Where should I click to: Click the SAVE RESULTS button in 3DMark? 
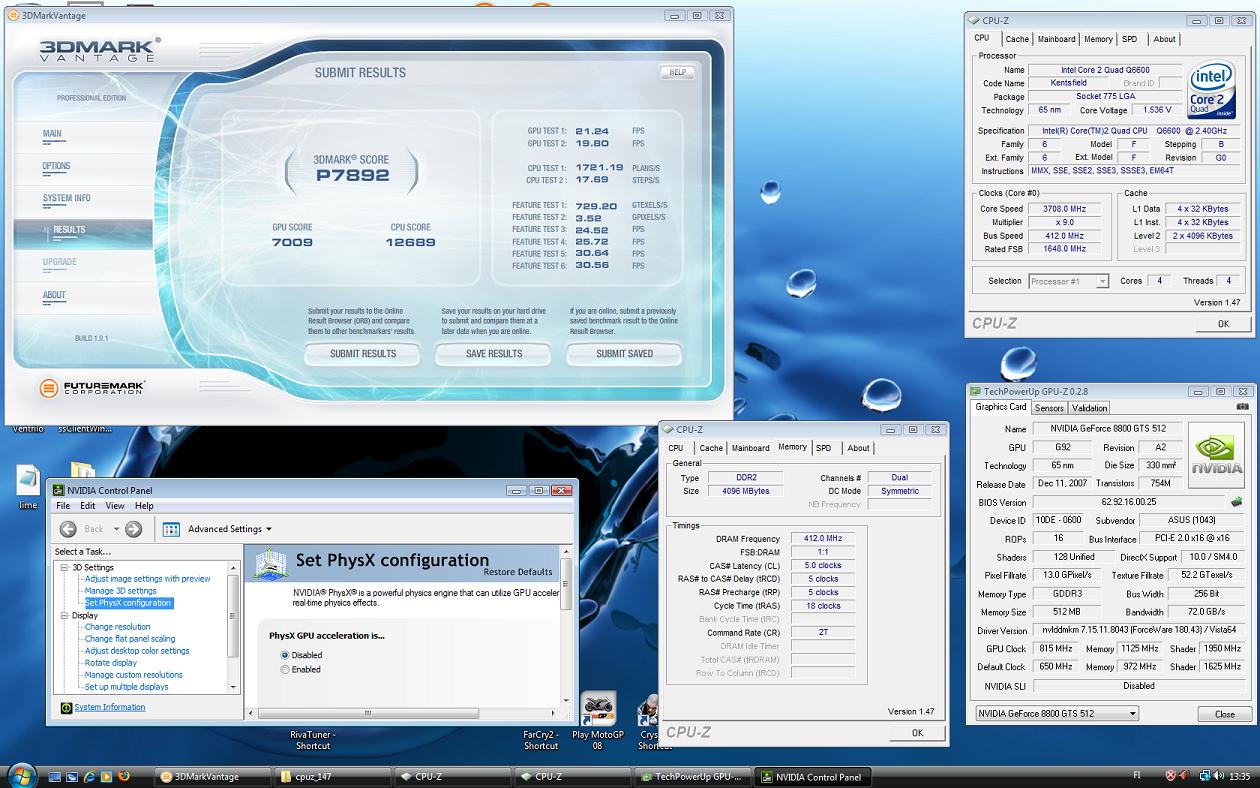tap(494, 353)
